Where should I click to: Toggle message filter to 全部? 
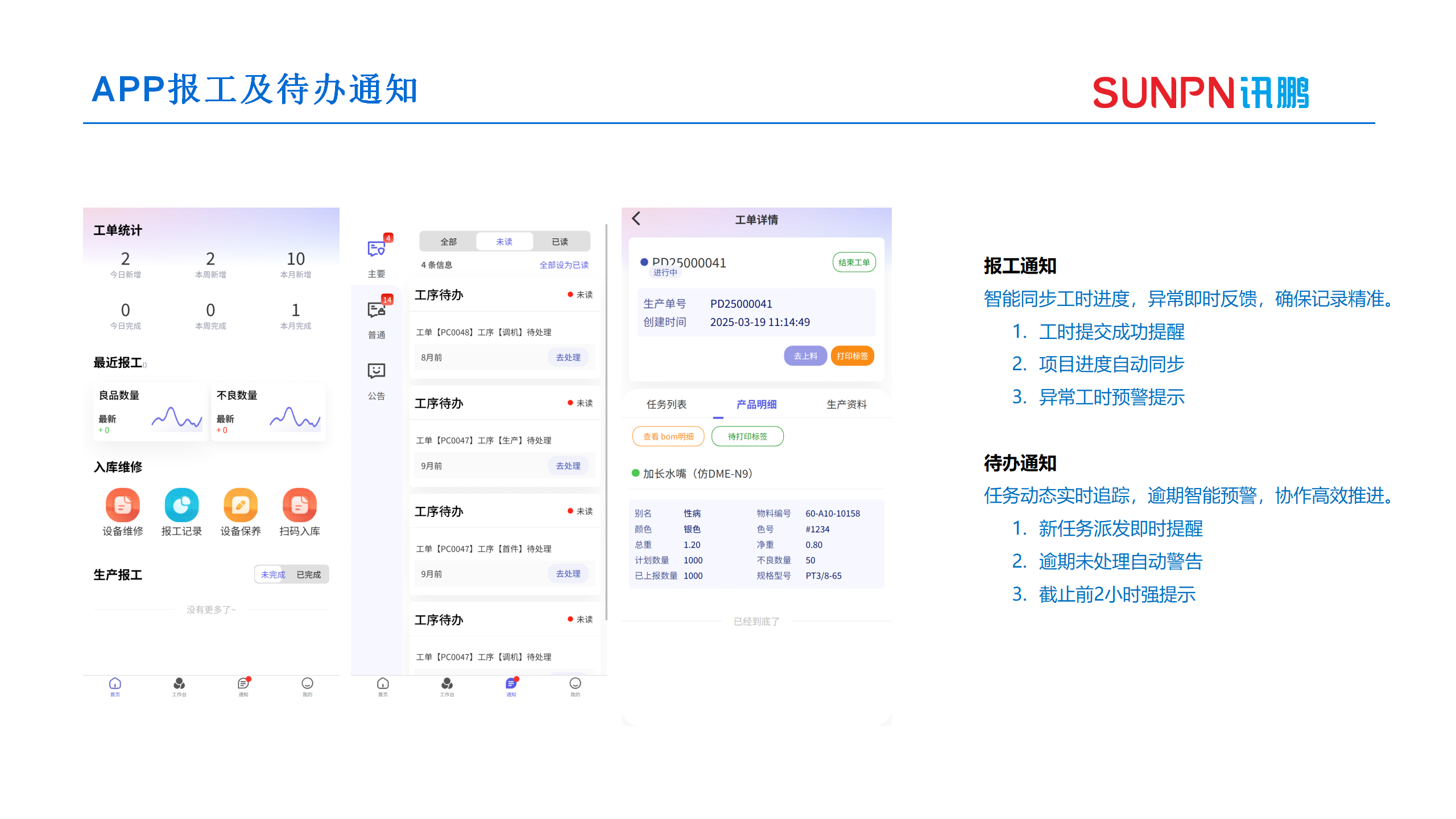tap(448, 241)
